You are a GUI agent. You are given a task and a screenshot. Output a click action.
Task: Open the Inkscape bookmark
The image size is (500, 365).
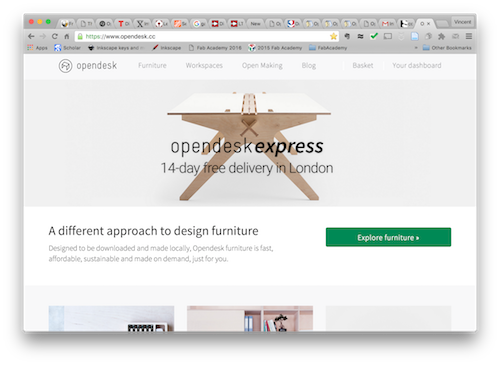(x=167, y=48)
